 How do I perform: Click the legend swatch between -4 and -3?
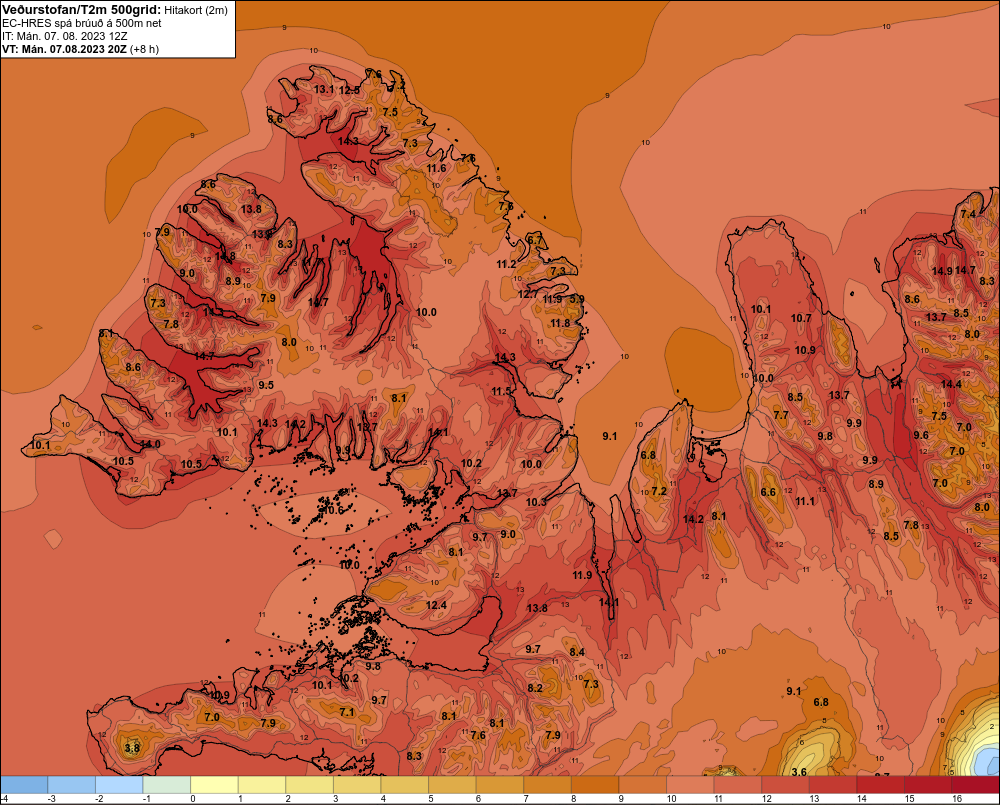24,784
